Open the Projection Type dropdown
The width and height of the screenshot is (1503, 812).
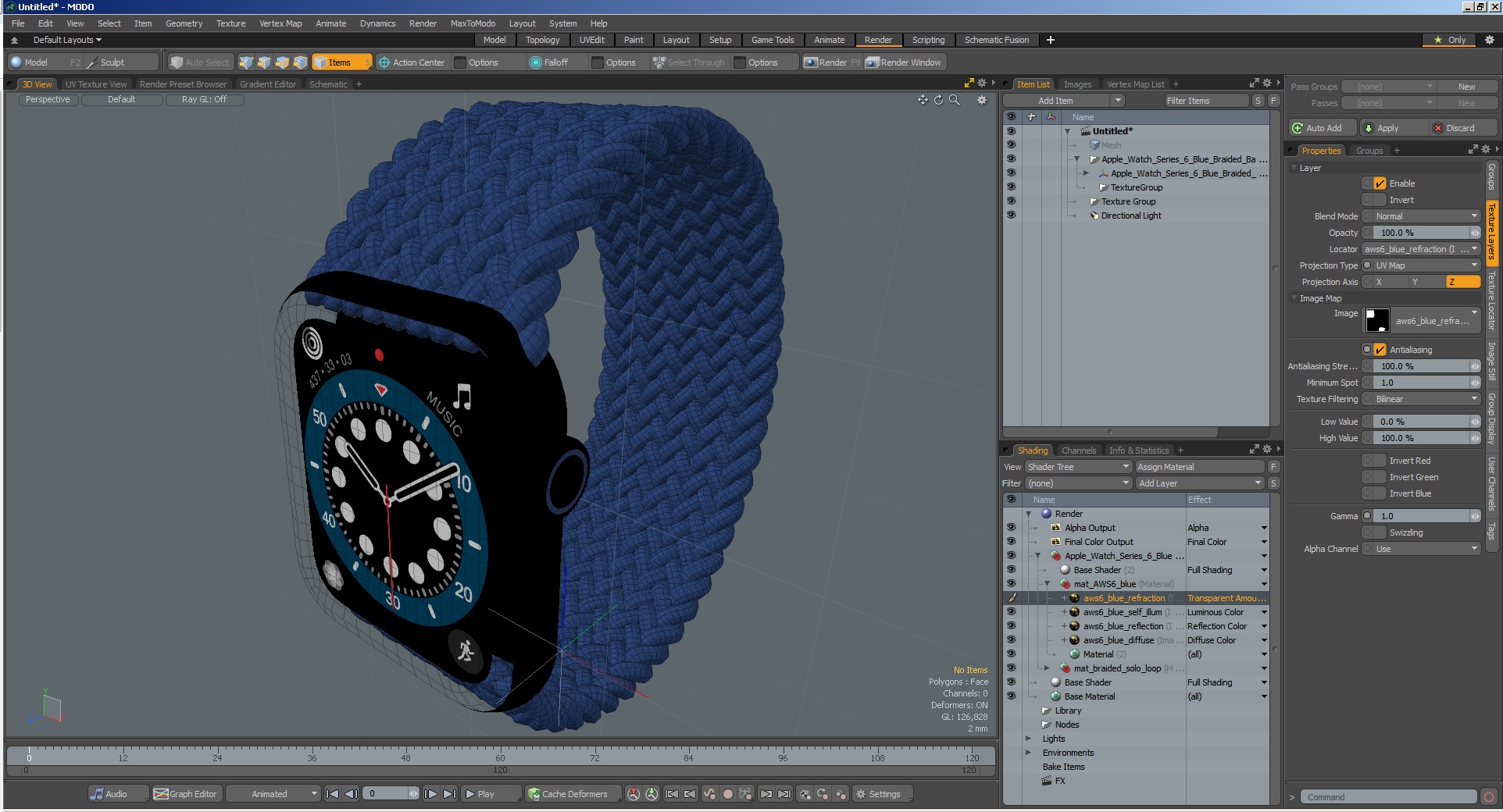coord(1426,265)
